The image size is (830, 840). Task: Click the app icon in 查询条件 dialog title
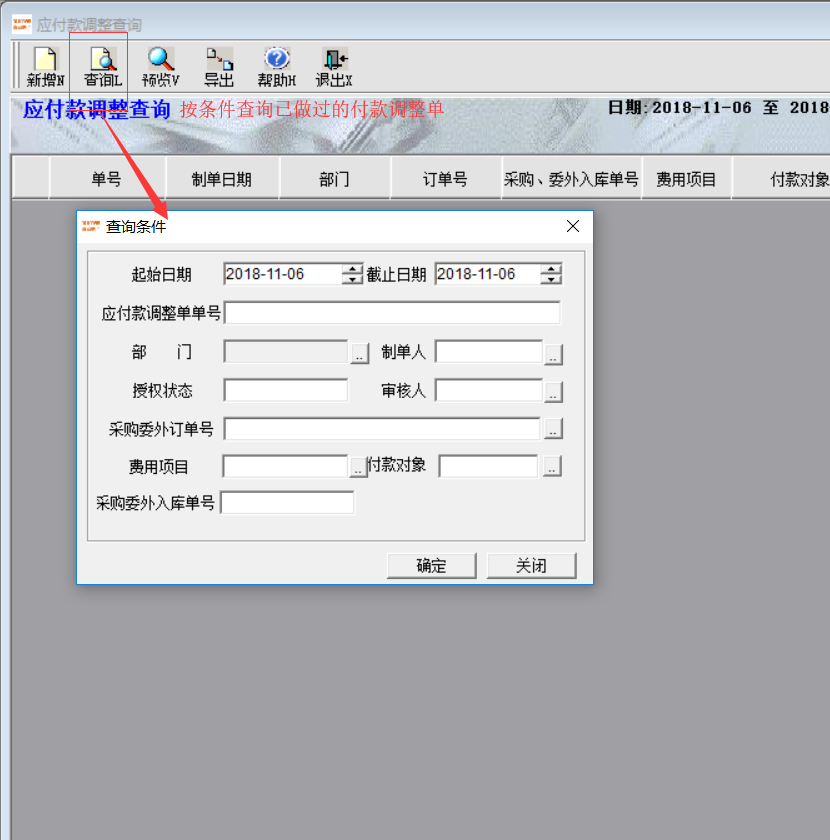coord(91,226)
